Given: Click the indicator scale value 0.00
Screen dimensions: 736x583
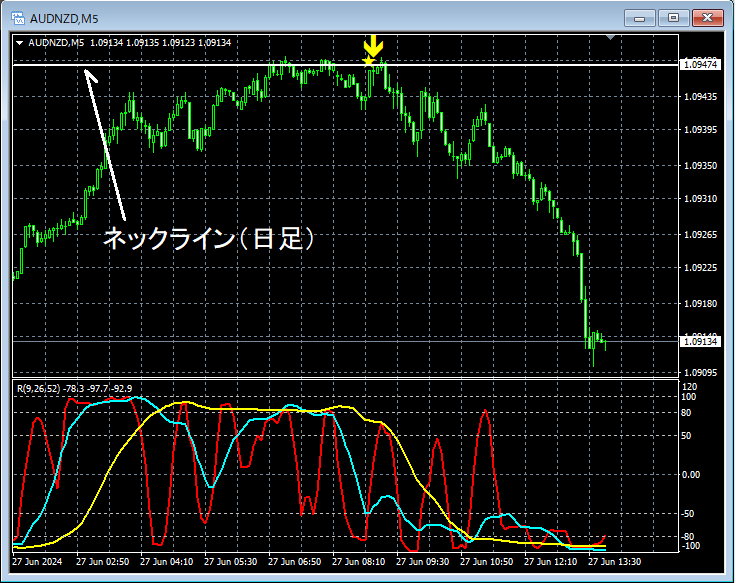Looking at the screenshot, I should (690, 475).
